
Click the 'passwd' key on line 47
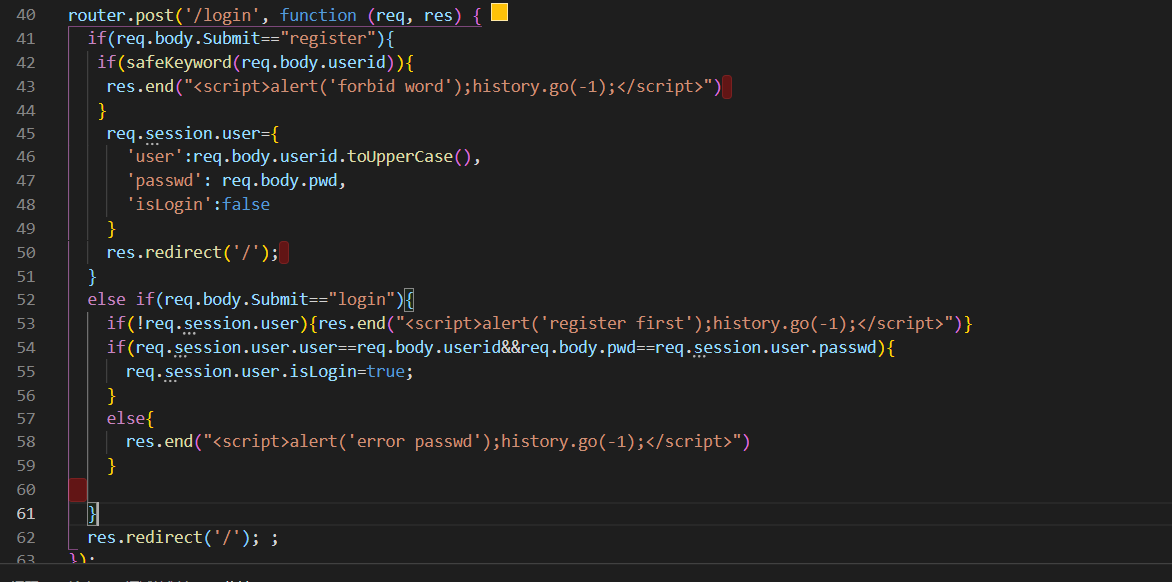[x=164, y=181]
